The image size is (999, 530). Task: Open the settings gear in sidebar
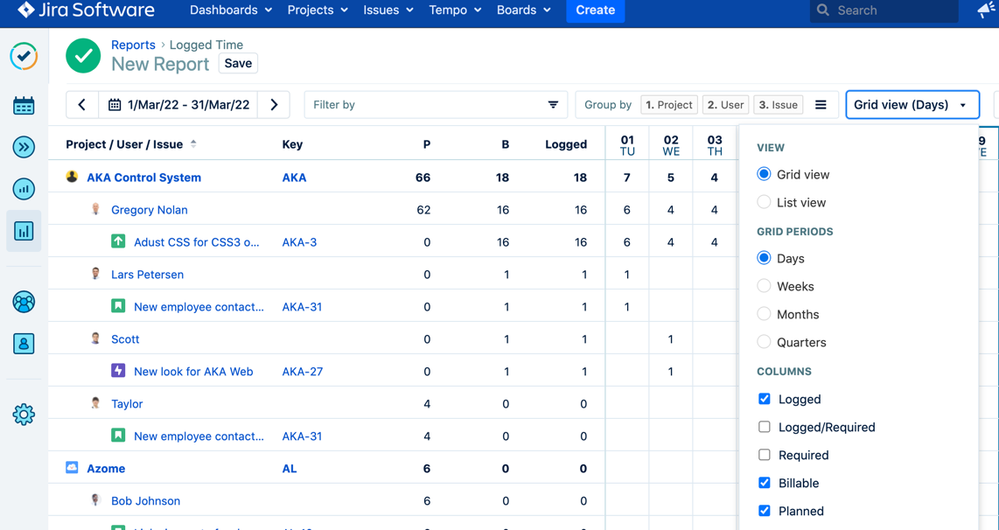coord(24,415)
